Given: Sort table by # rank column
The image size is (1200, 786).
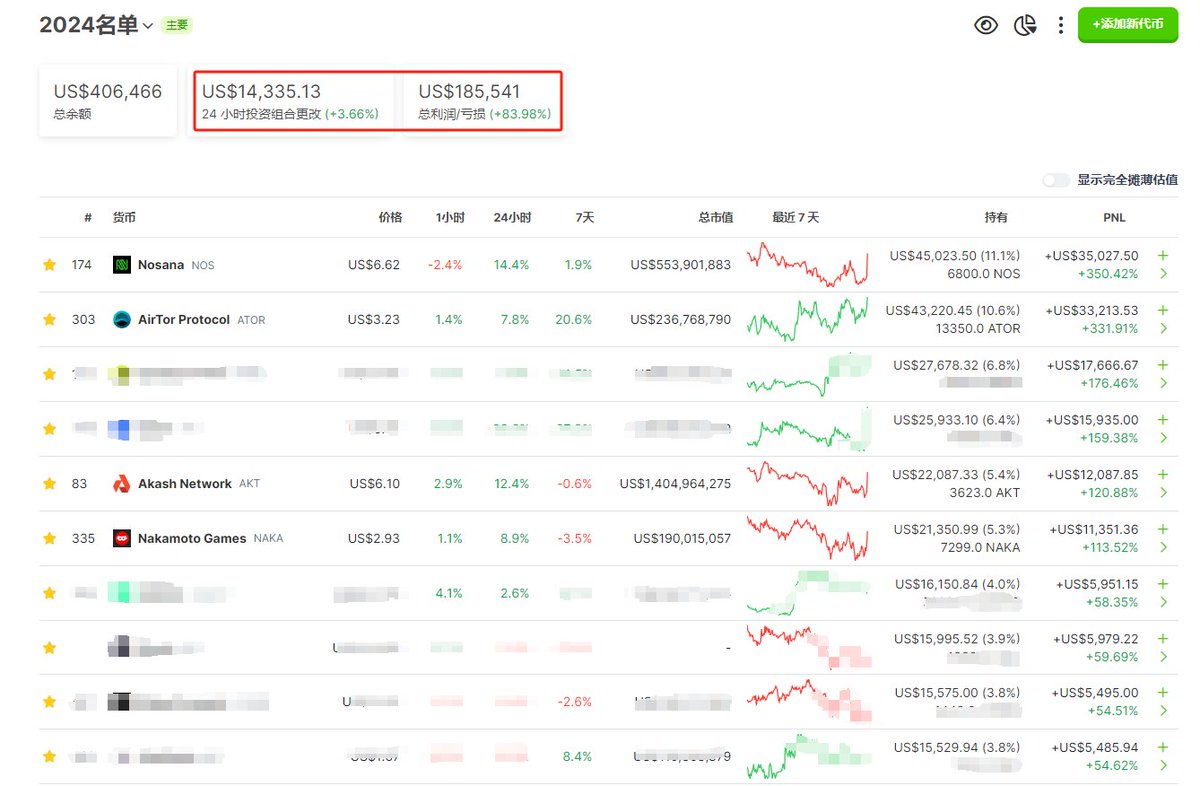Looking at the screenshot, I should coord(88,217).
